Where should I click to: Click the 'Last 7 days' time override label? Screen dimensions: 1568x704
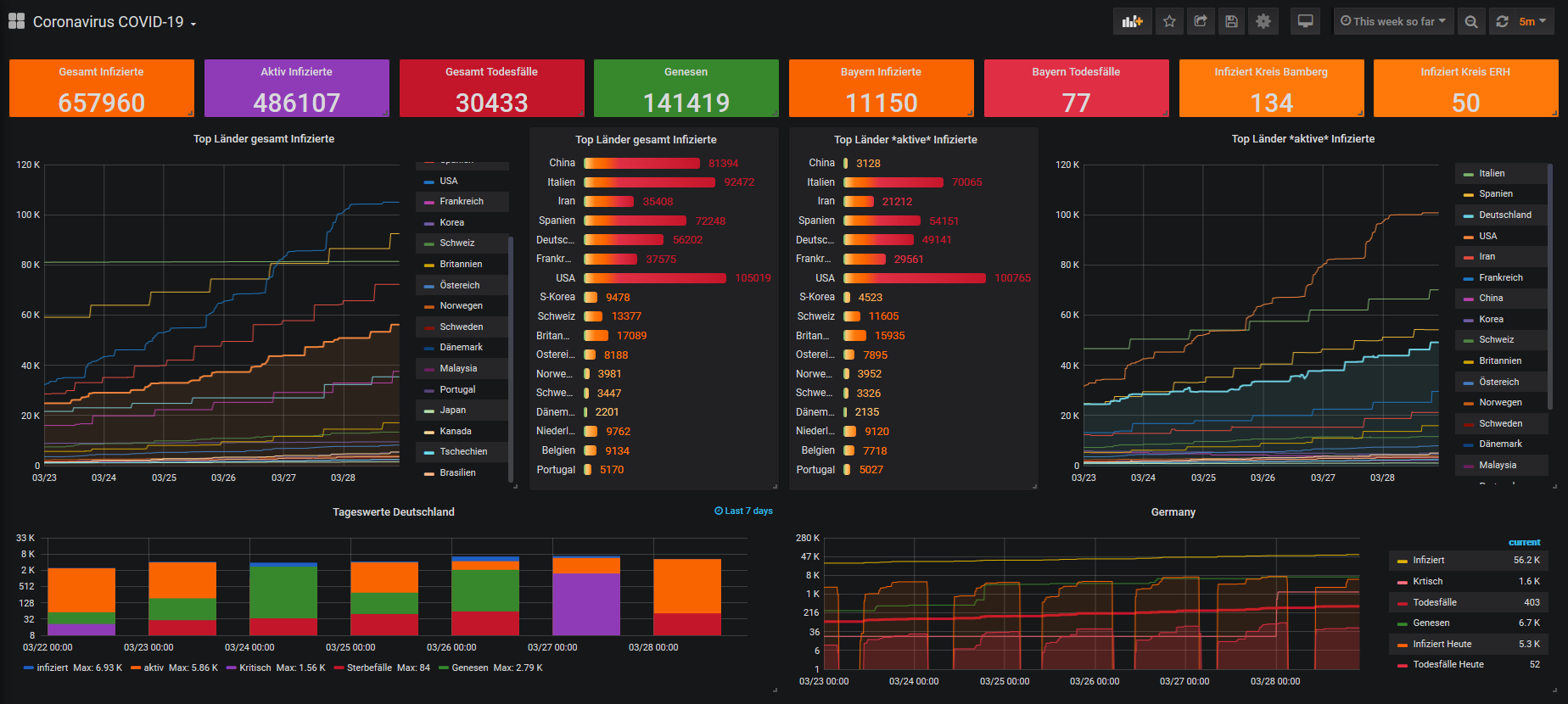pos(744,511)
